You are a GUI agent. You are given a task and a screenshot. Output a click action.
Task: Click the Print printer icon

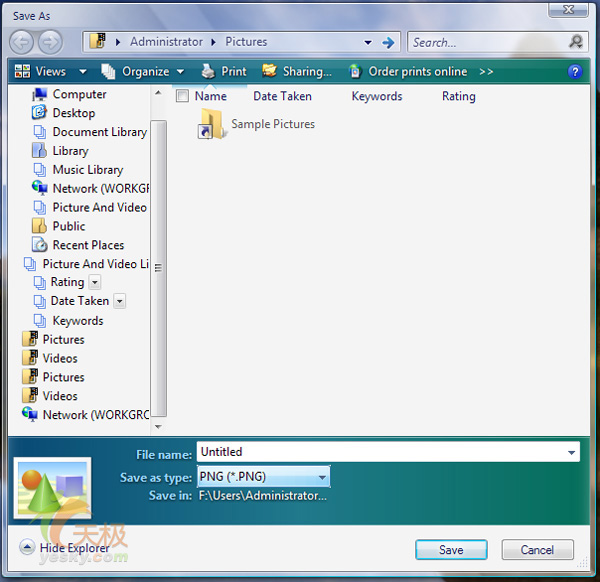click(x=209, y=71)
